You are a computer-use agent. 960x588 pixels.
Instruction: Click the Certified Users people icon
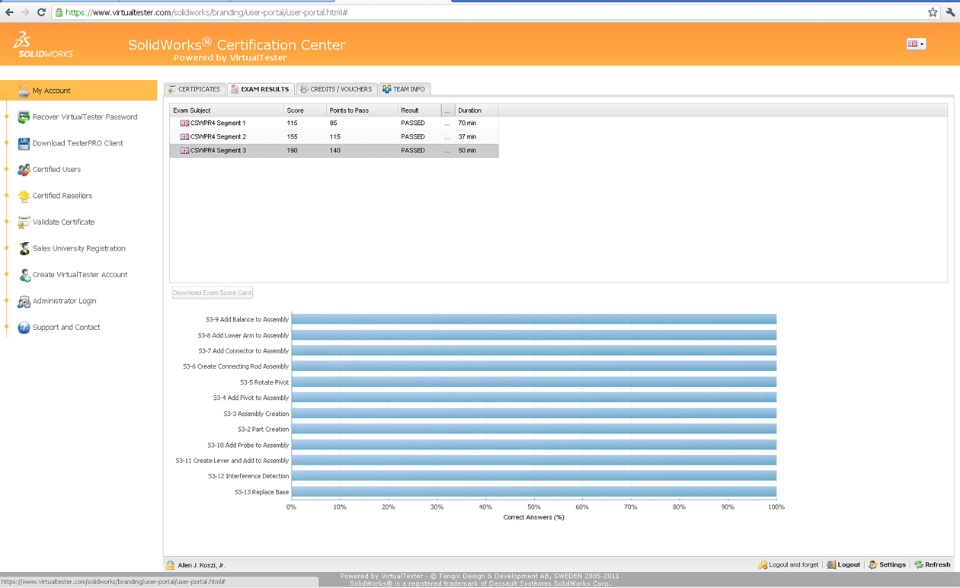(x=23, y=170)
